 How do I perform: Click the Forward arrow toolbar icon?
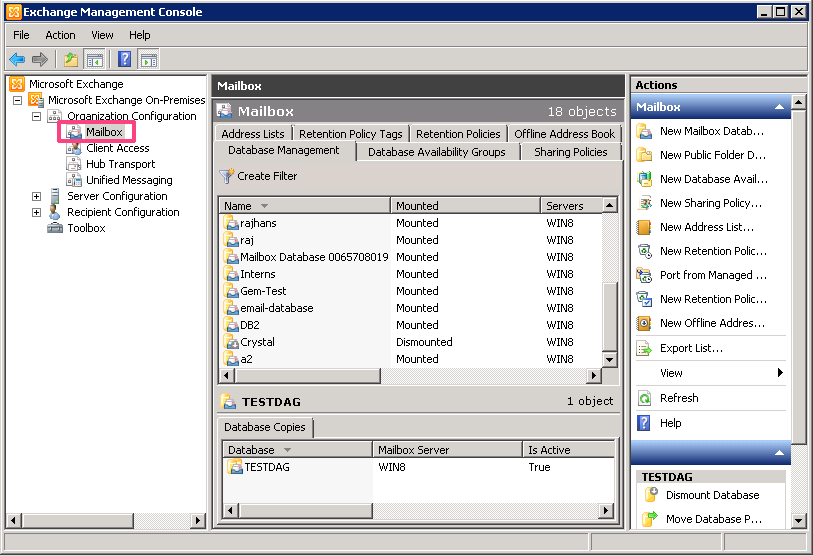tap(40, 59)
